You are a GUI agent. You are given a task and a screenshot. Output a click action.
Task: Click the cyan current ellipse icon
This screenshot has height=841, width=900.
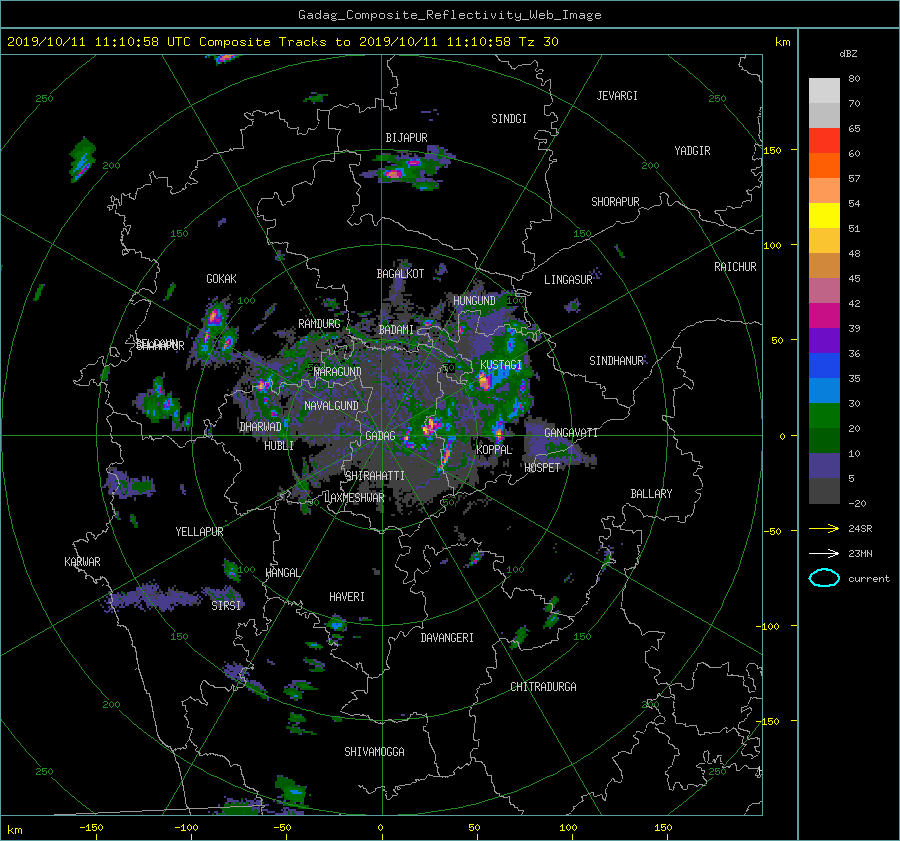coord(824,578)
